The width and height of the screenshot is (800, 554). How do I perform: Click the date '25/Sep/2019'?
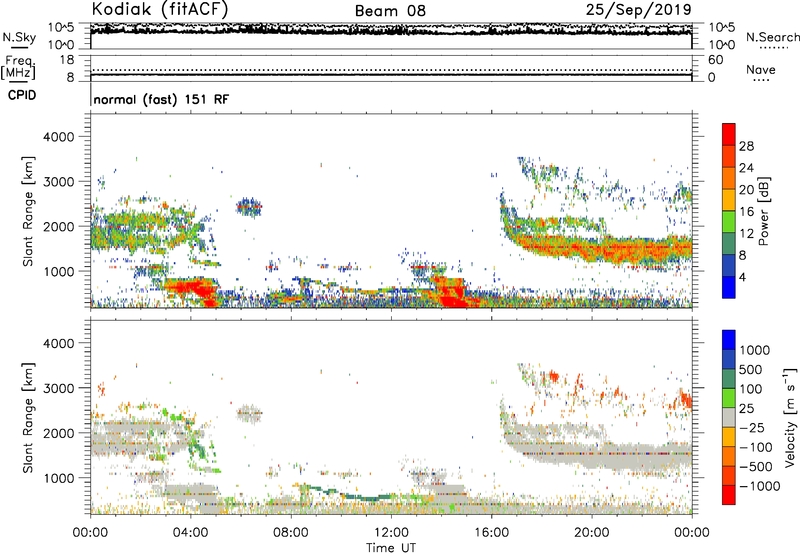tap(638, 9)
